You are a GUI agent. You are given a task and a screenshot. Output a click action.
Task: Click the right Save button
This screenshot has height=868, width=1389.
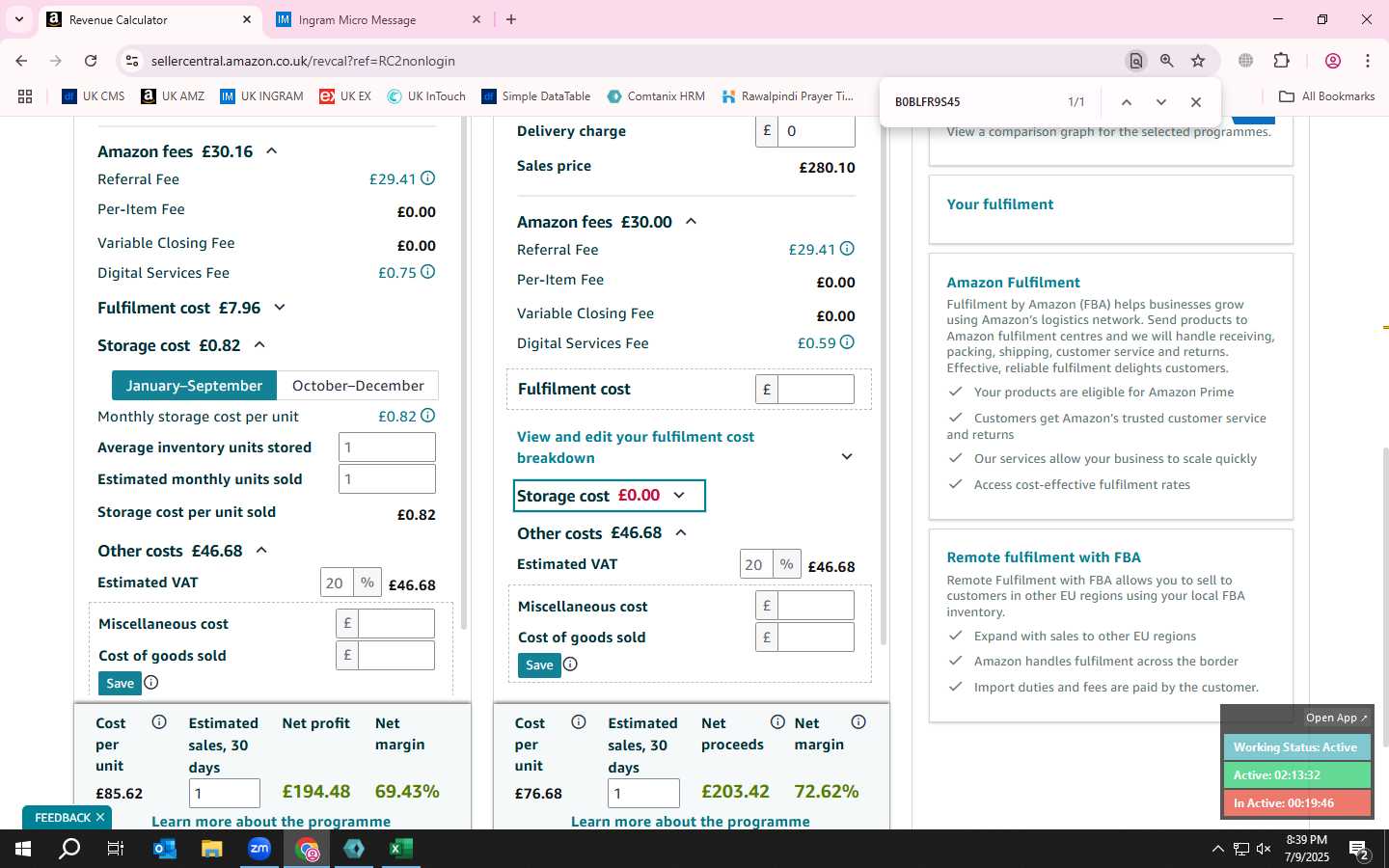point(539,665)
